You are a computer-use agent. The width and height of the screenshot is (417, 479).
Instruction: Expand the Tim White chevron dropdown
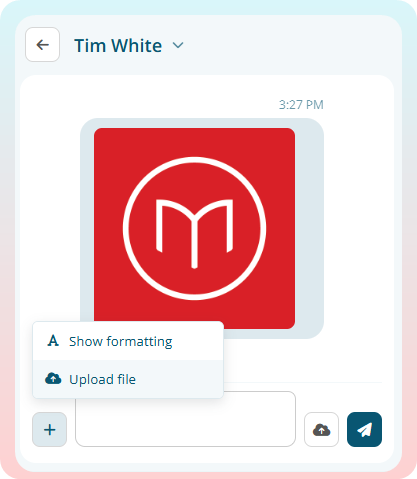178,45
